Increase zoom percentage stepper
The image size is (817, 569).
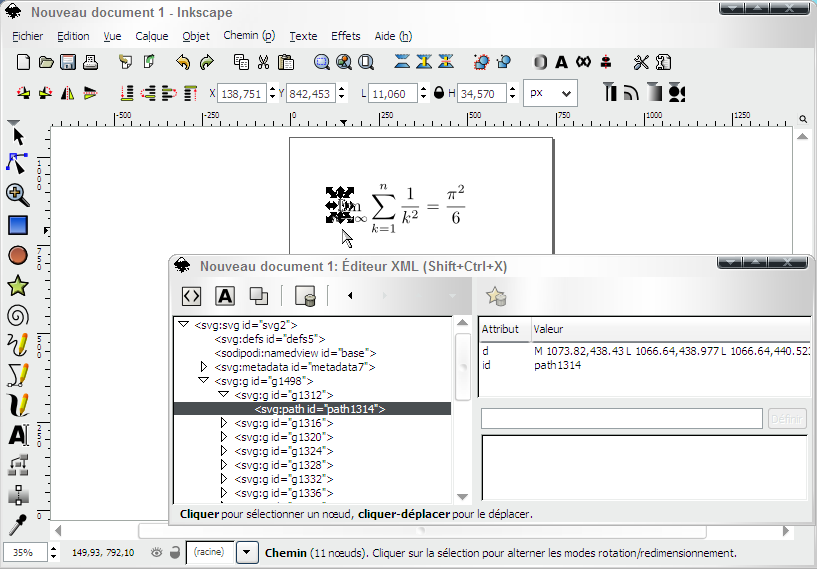(54, 547)
